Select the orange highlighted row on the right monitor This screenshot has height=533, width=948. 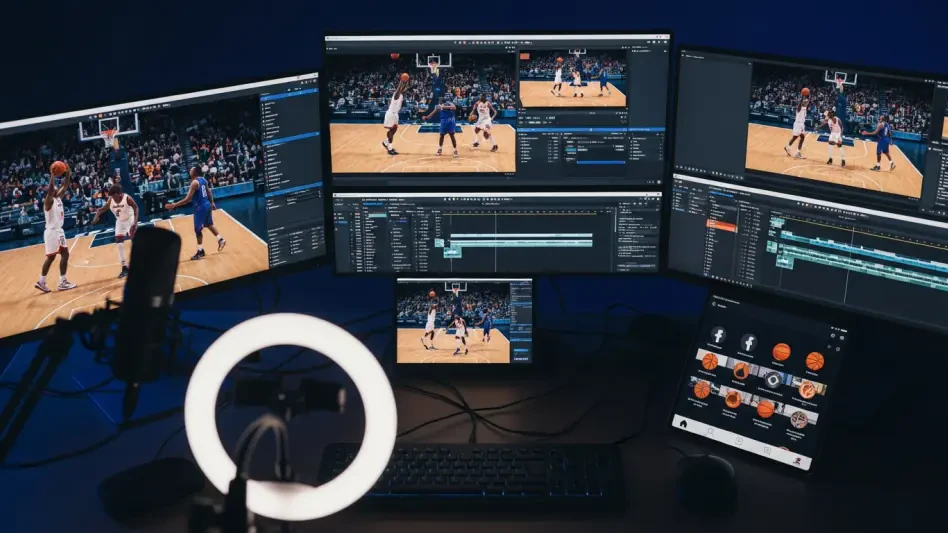click(x=721, y=226)
